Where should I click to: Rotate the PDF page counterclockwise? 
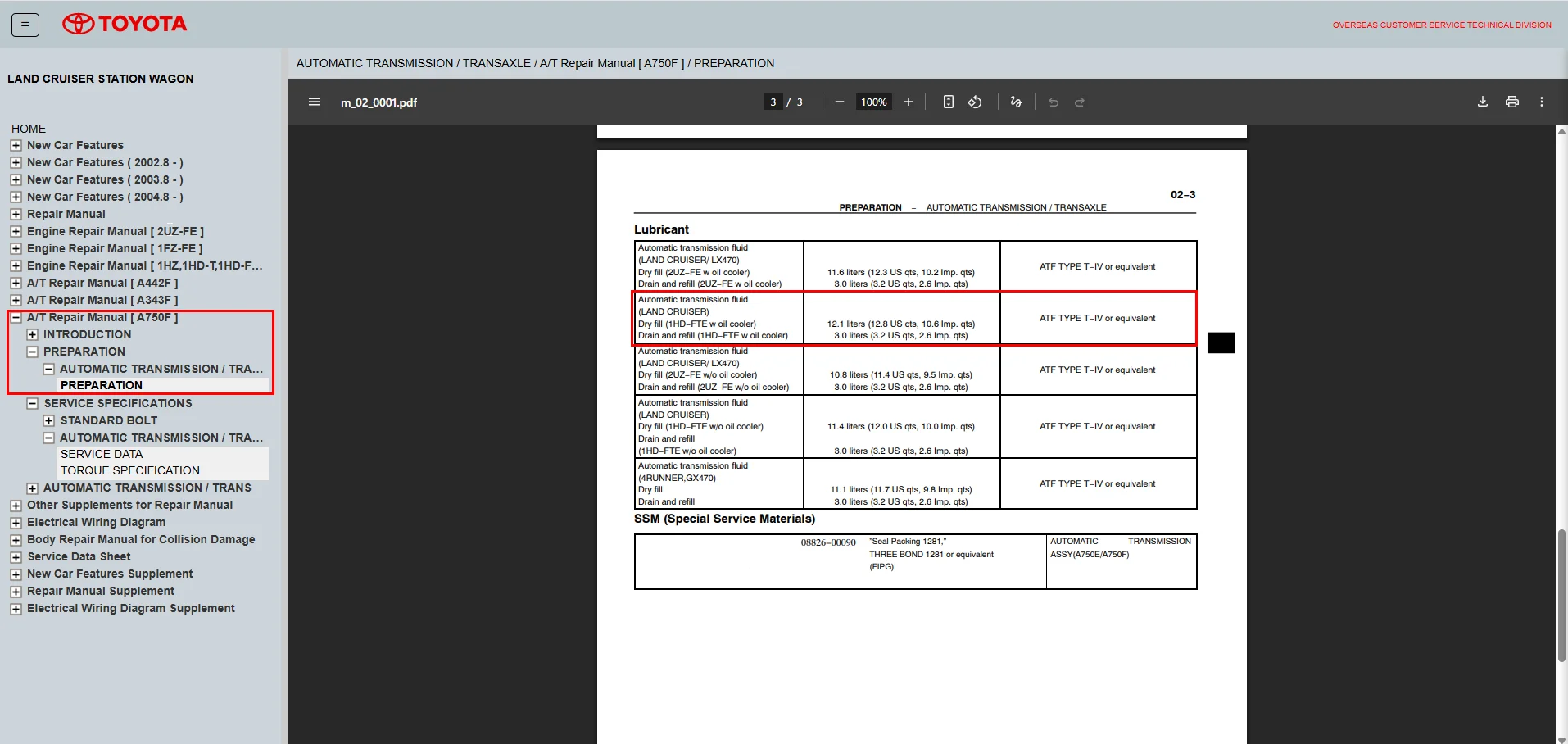click(x=975, y=102)
